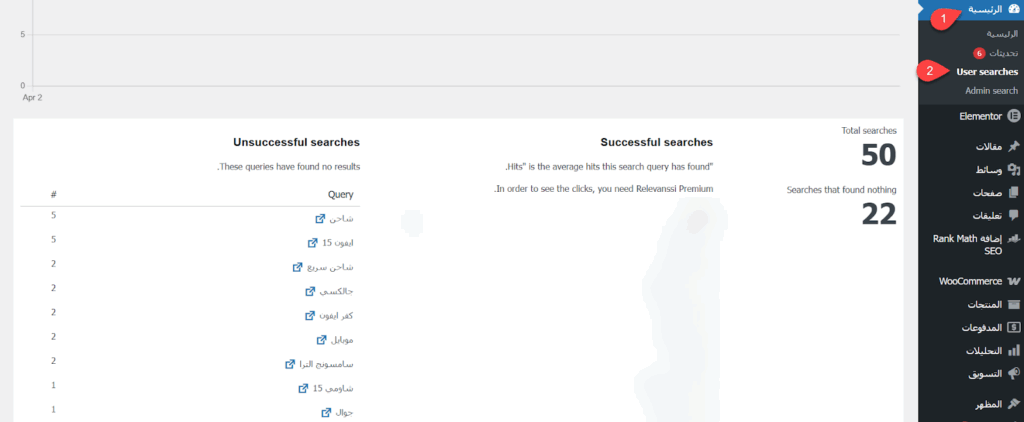Open the تحديثات updates submenu item
This screenshot has height=422, width=1024.
click(x=1003, y=53)
